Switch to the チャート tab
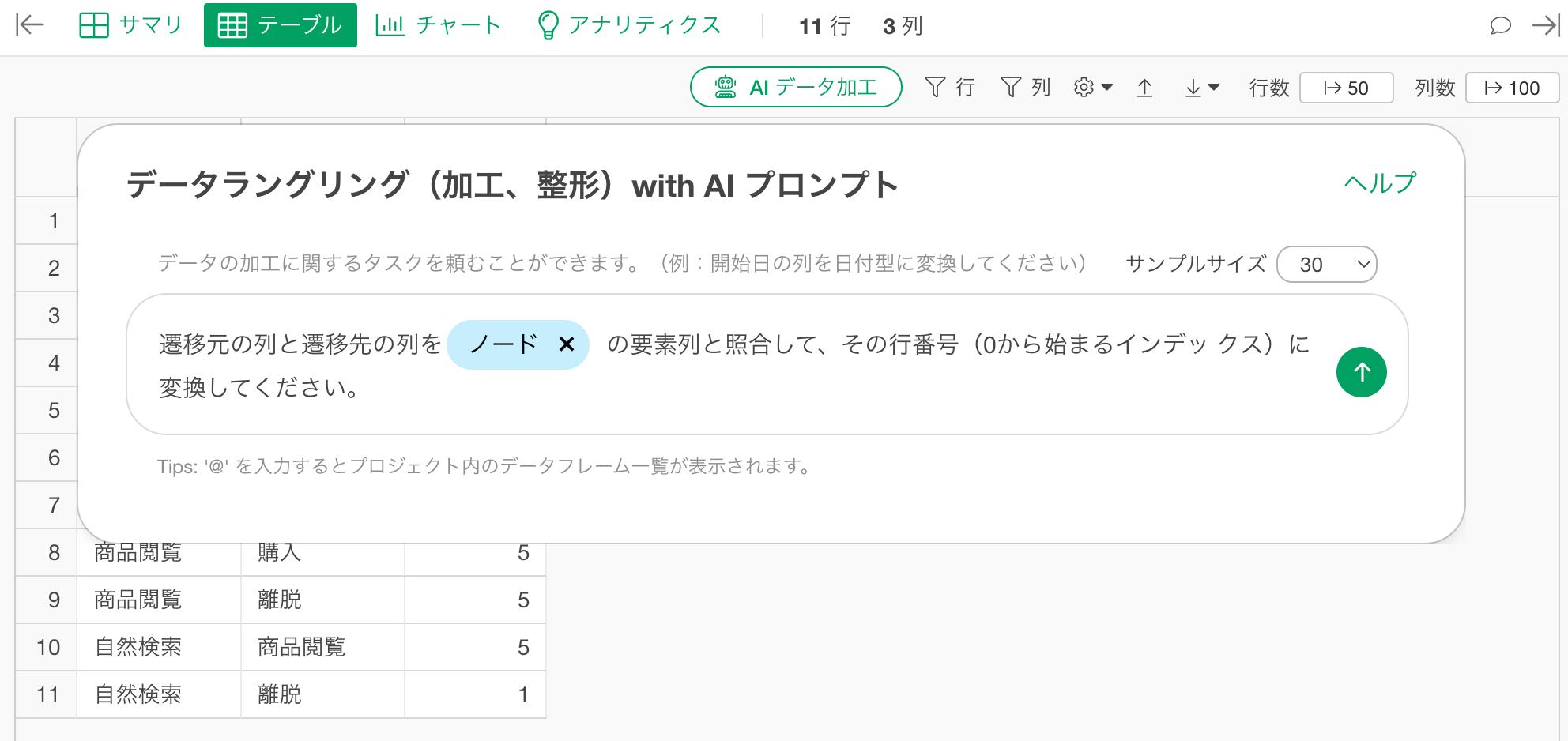Image resolution: width=1568 pixels, height=741 pixels. (439, 25)
